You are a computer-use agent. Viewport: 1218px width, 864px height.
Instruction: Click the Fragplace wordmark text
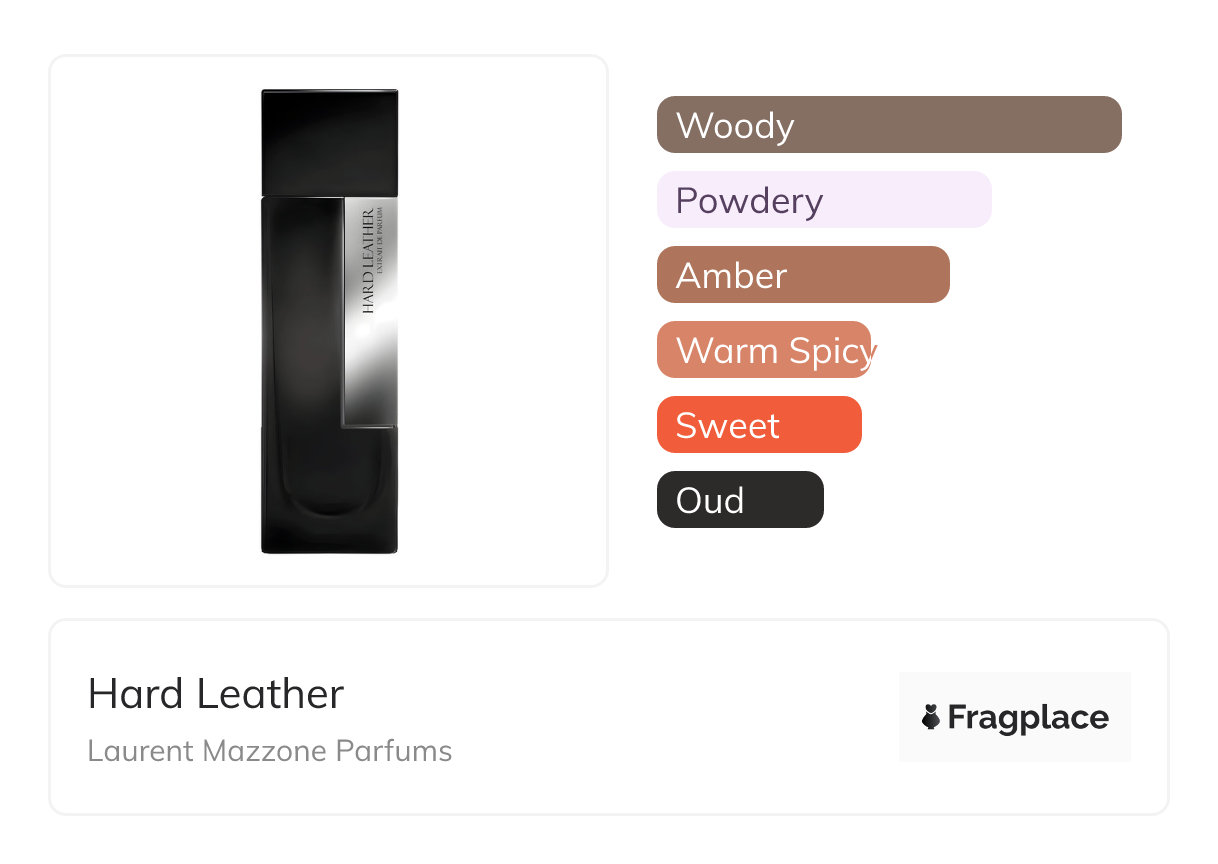(1028, 717)
